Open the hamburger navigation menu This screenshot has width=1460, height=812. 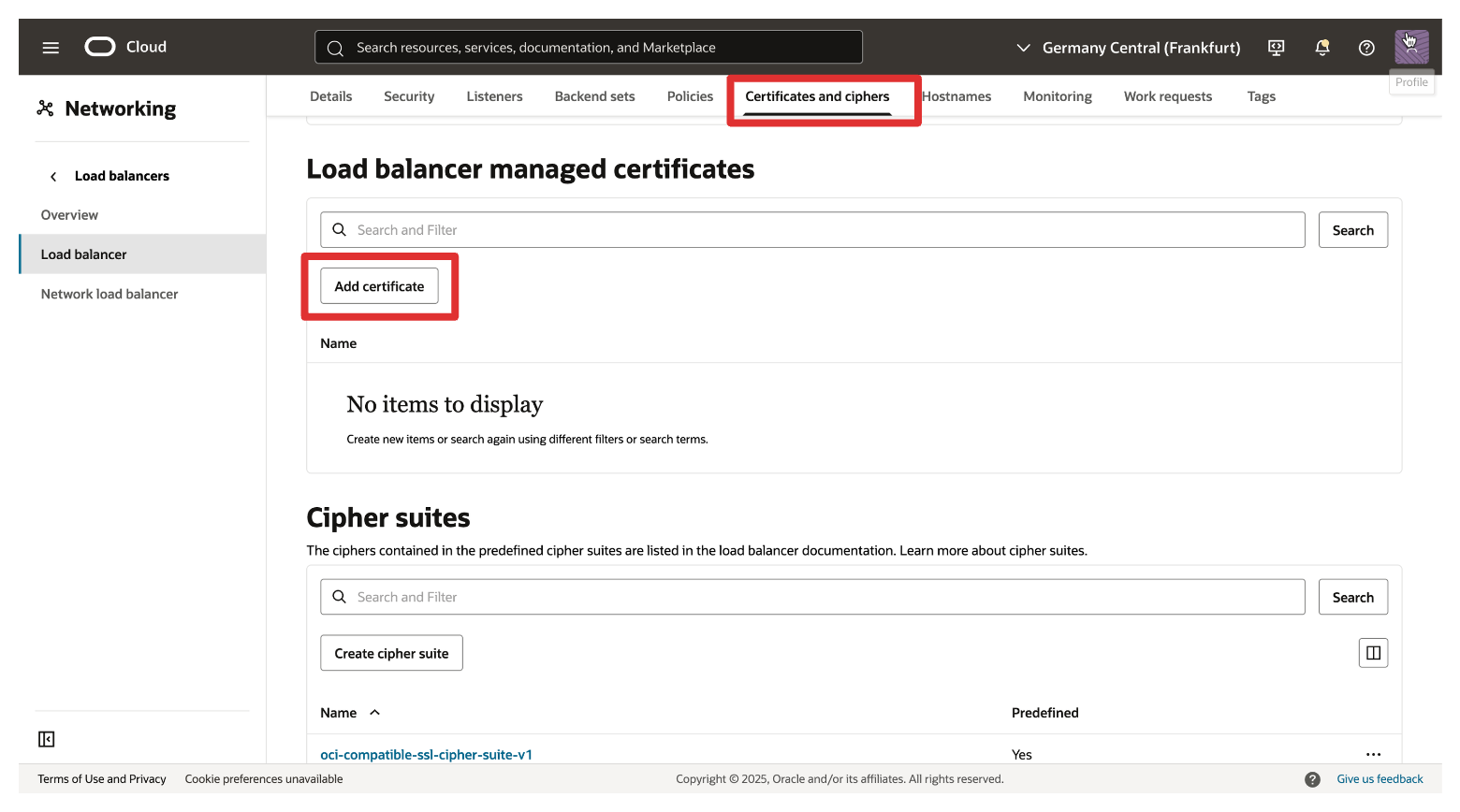(51, 48)
